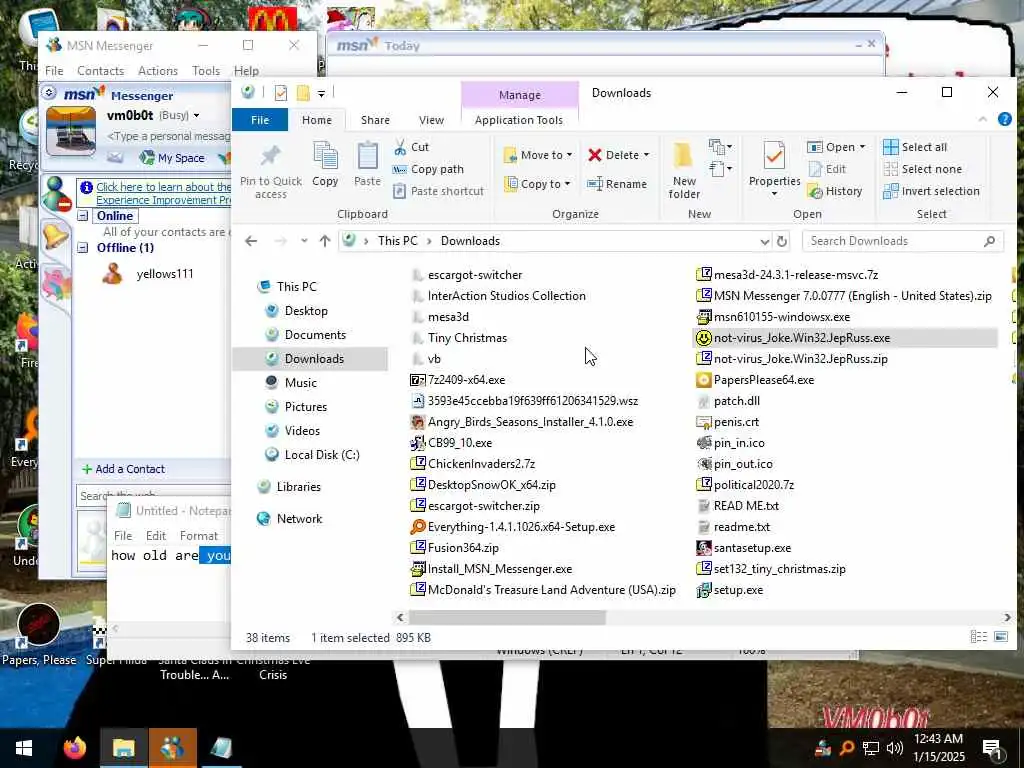Screen dimensions: 1024x768
Task: Switch to large icons view in status bar
Action: 1000,637
